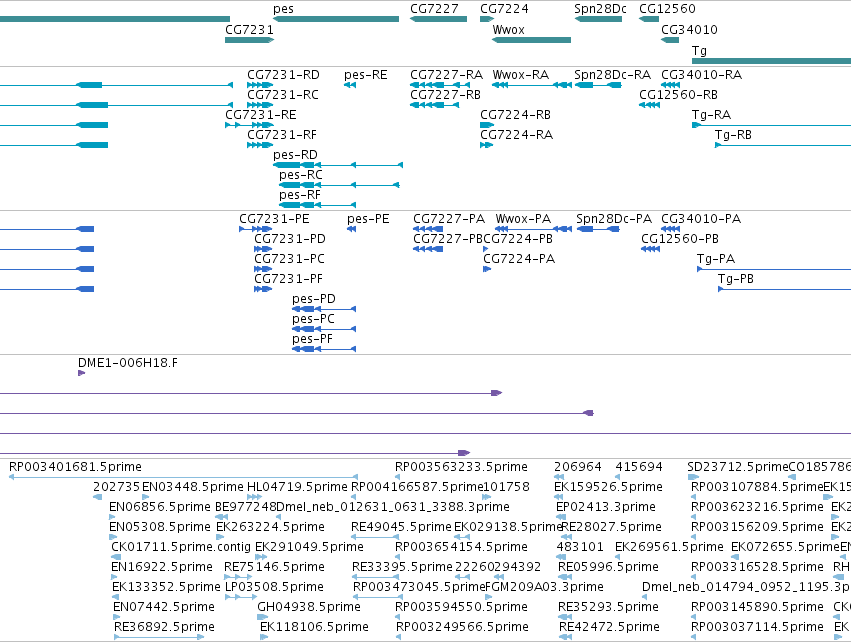Viewport: 851px width, 642px height.
Task: Click the CG7227 gene label
Action: 434,9
